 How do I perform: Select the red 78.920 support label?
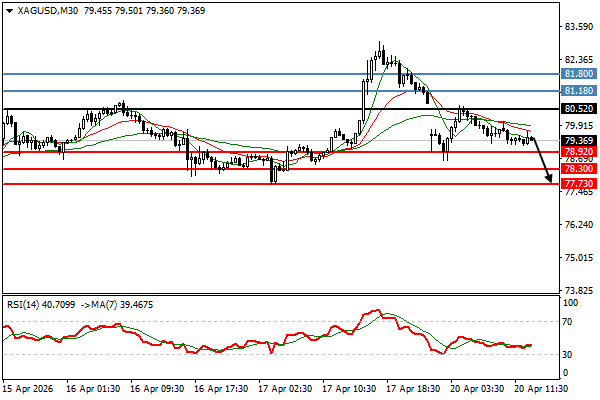pyautogui.click(x=577, y=152)
